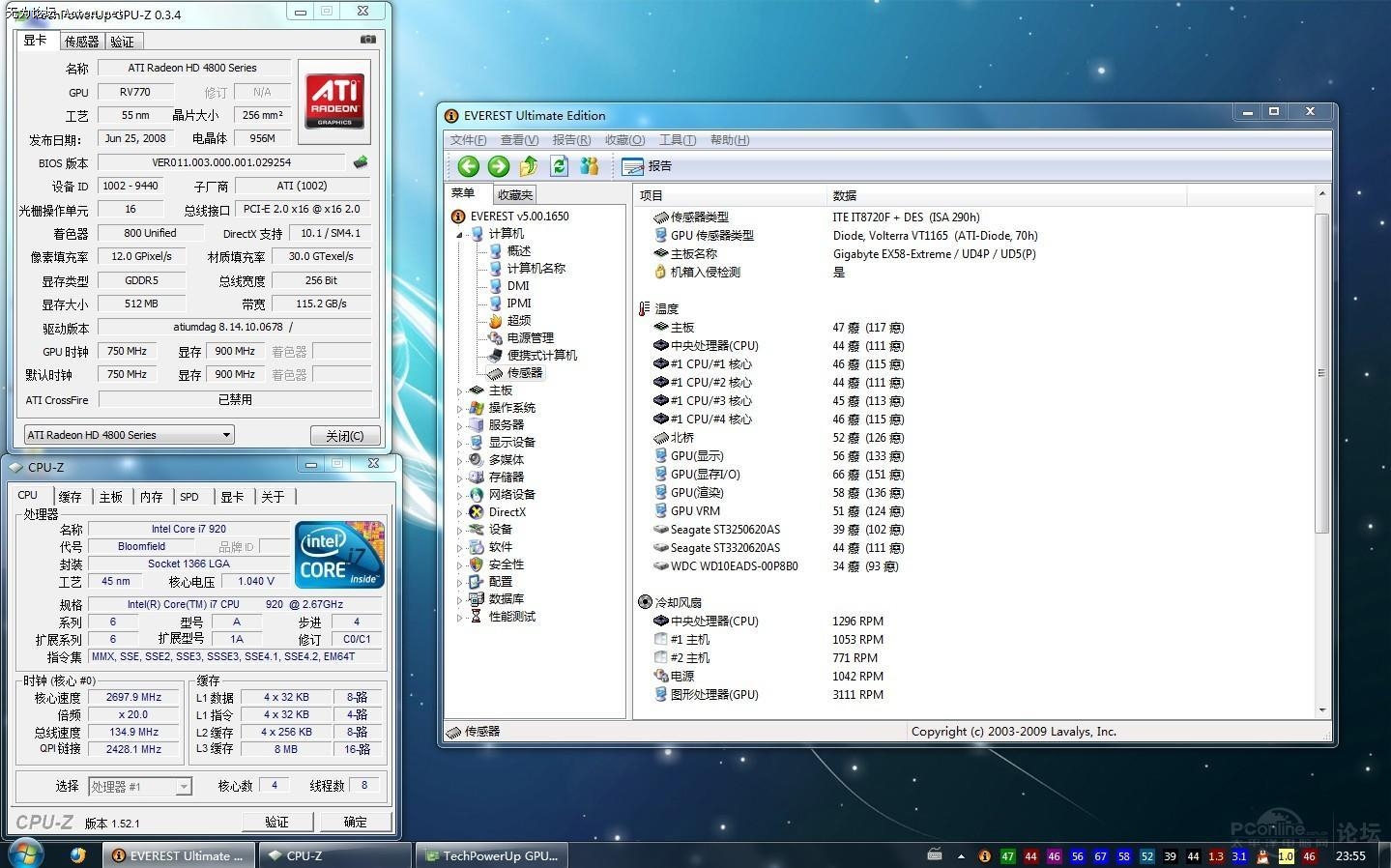
Task: Expand the 操作系统 tree node
Action: click(460, 409)
